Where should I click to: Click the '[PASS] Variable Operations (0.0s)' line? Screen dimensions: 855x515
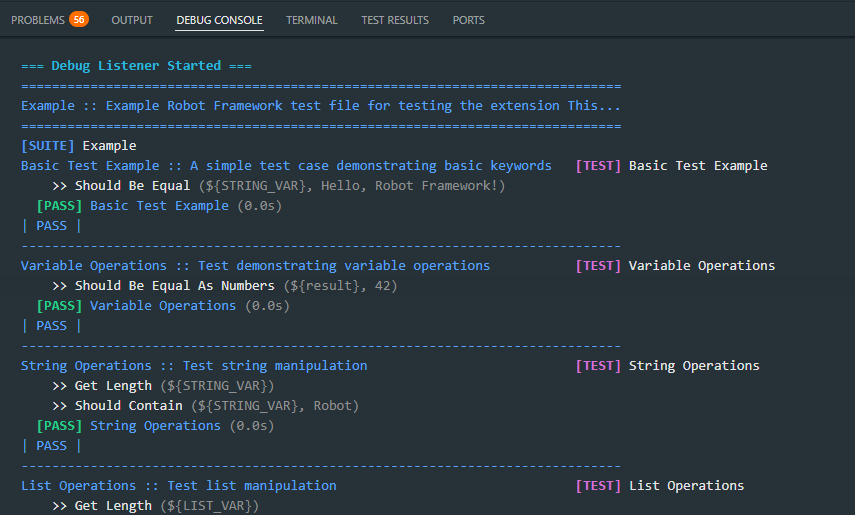(163, 306)
